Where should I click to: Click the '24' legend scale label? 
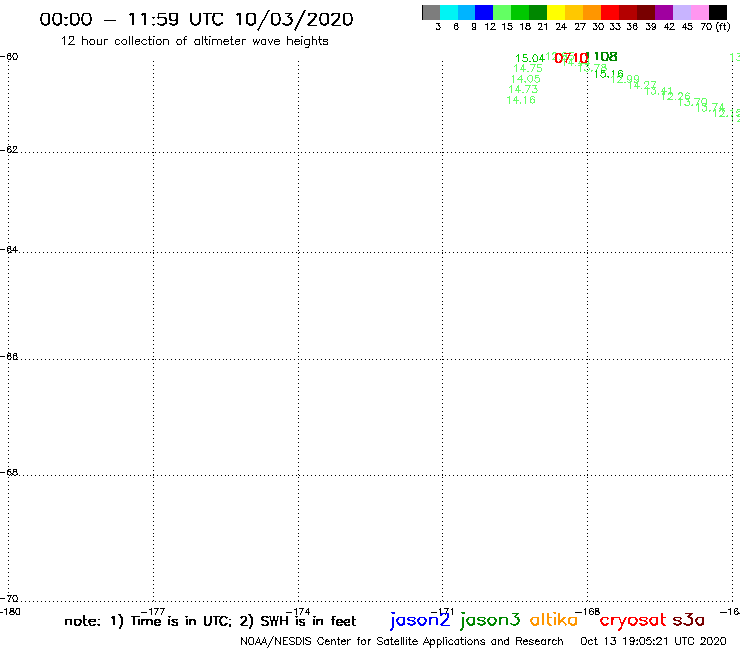[561, 26]
